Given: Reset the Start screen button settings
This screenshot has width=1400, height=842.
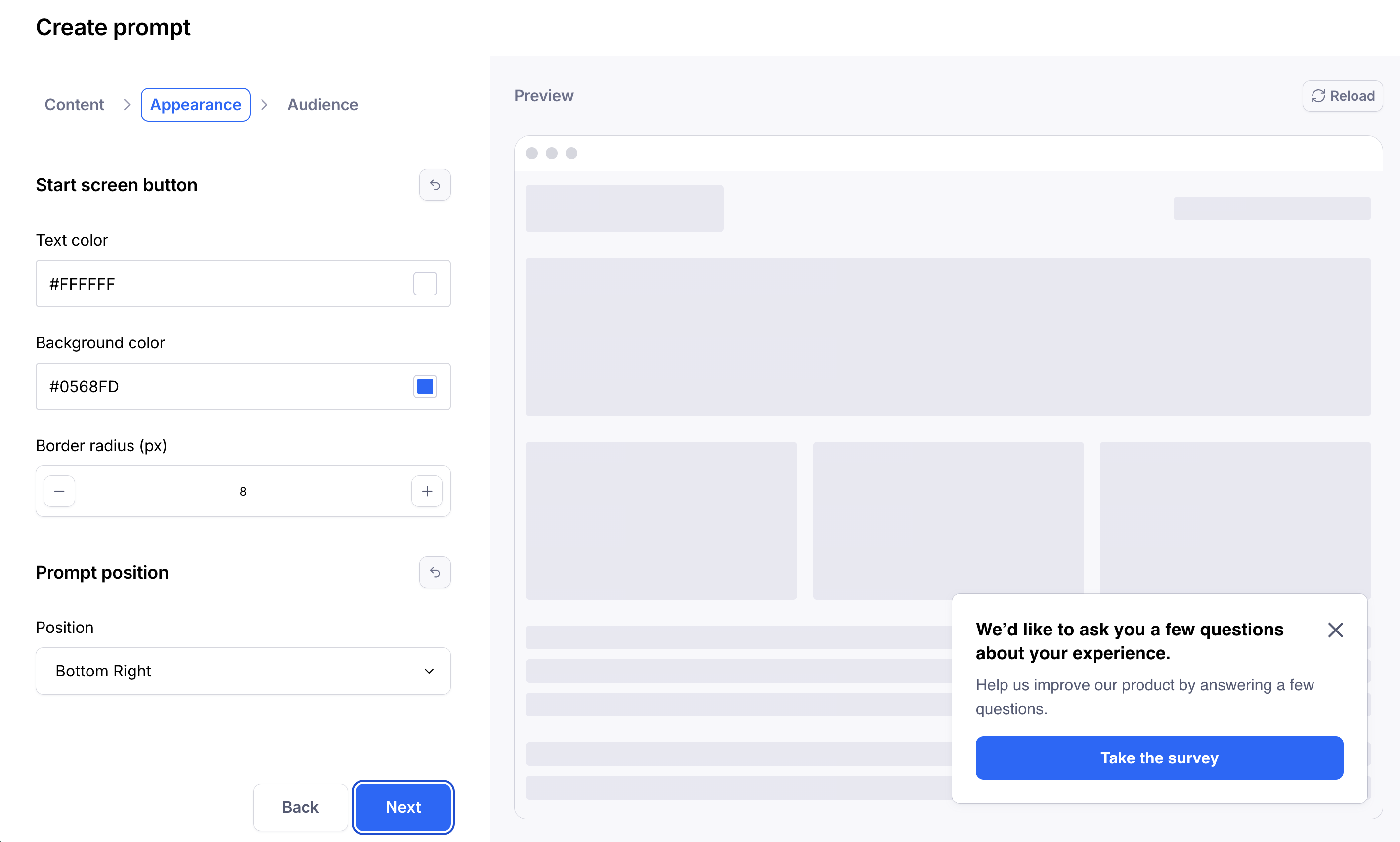Looking at the screenshot, I should 435,185.
